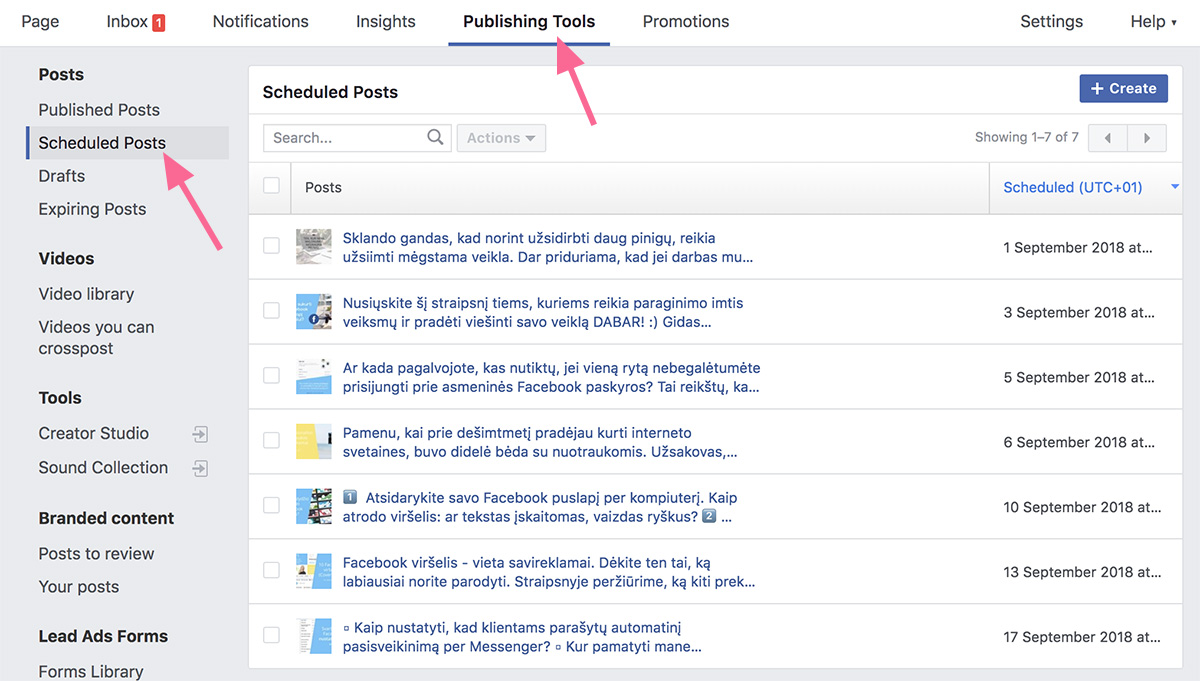Viewport: 1200px width, 681px height.
Task: Click the 'Posts' column header
Action: coord(323,187)
